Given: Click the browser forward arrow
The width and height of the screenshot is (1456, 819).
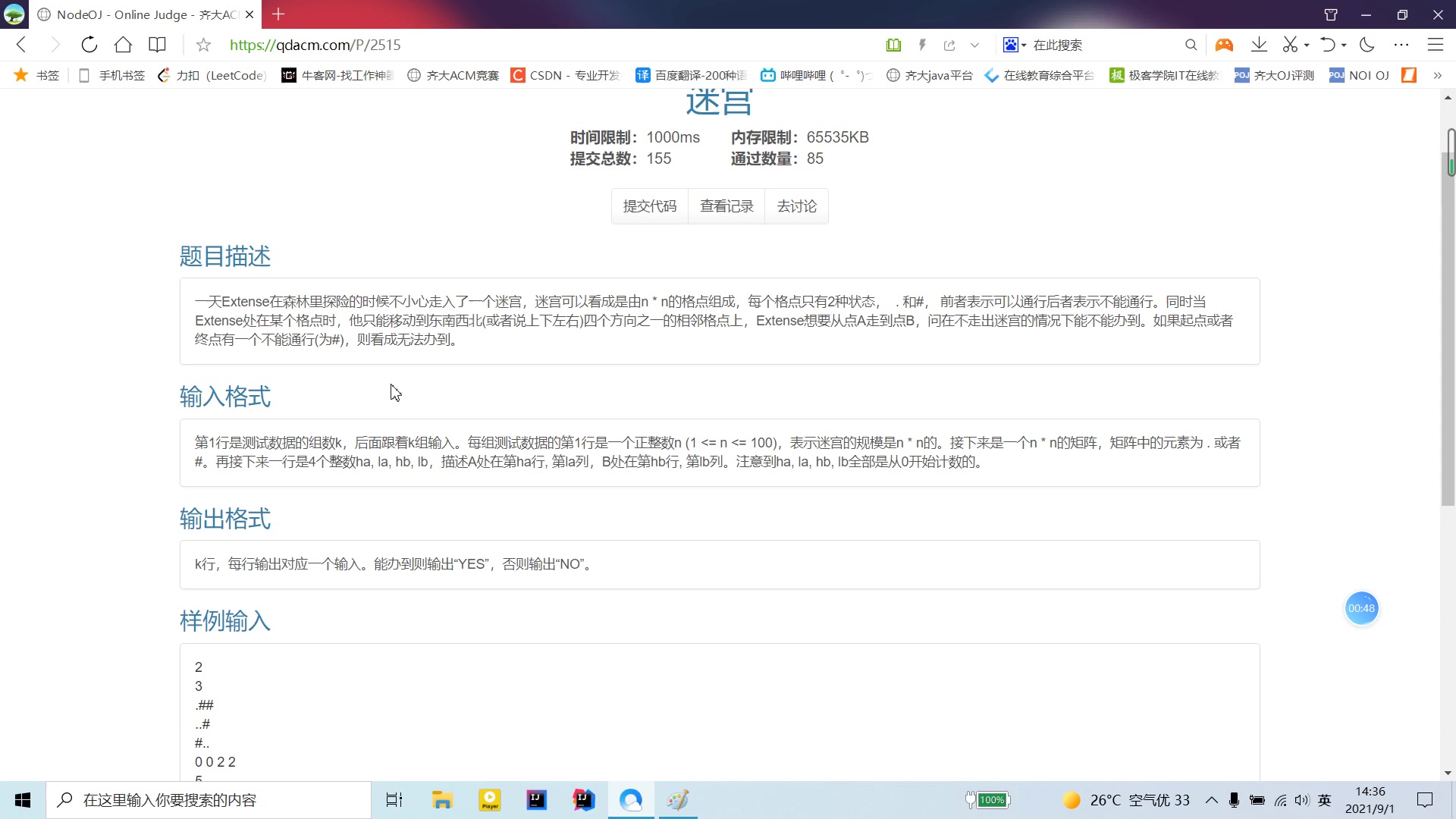Looking at the screenshot, I should (x=55, y=45).
